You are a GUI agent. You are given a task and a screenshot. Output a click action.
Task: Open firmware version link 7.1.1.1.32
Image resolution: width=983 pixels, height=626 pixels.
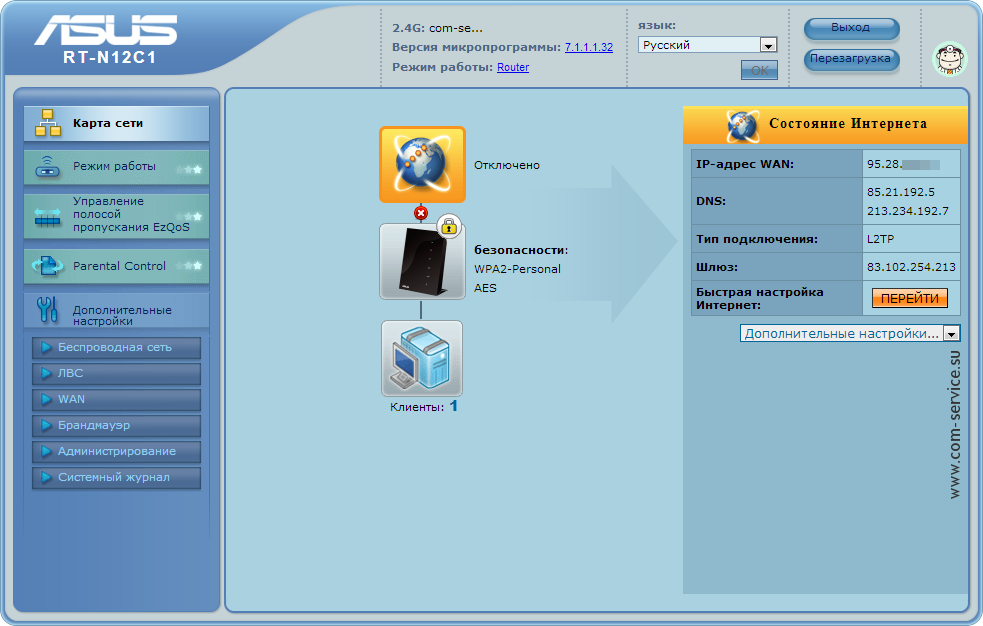click(588, 47)
